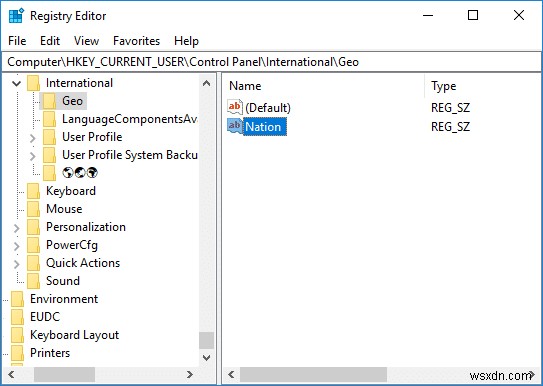Screen dimensions: 543x386
Task: Select the International key label
Action: (79, 83)
